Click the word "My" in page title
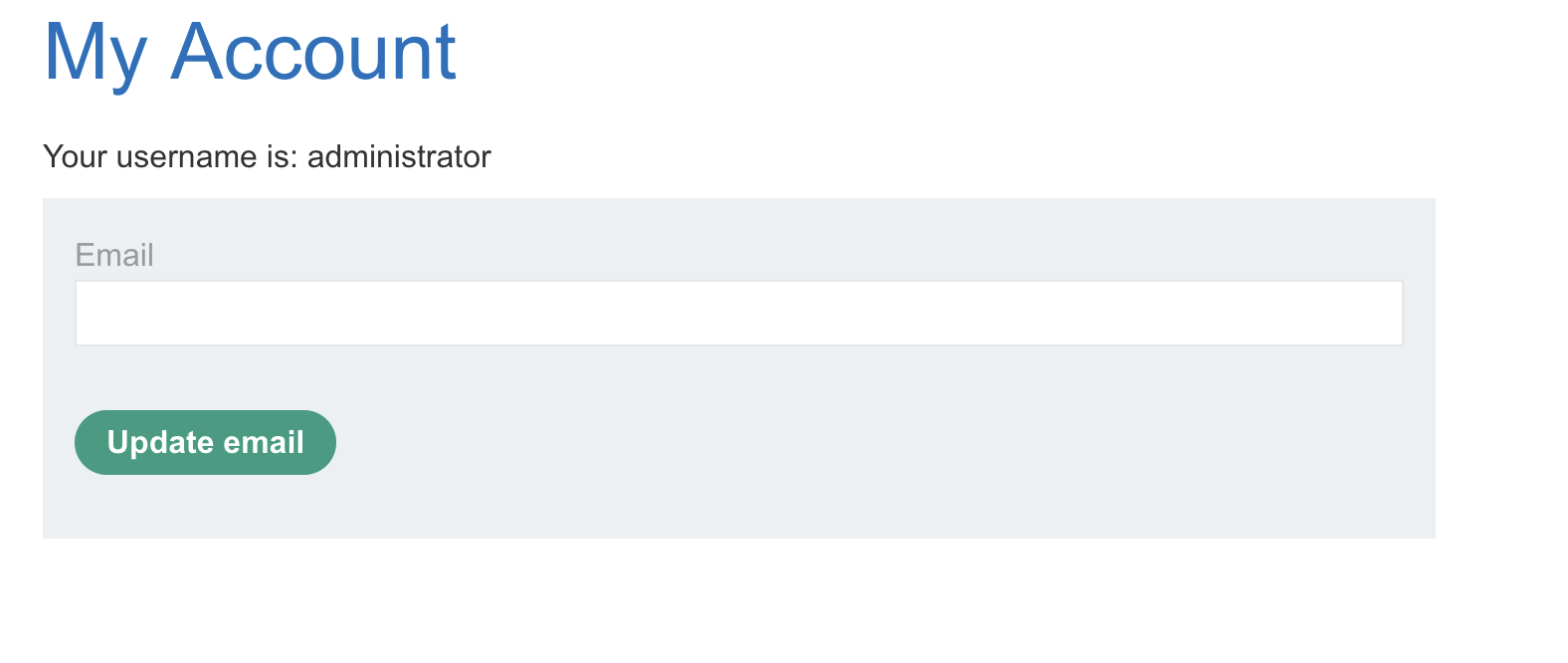The width and height of the screenshot is (1568, 663). (96, 52)
